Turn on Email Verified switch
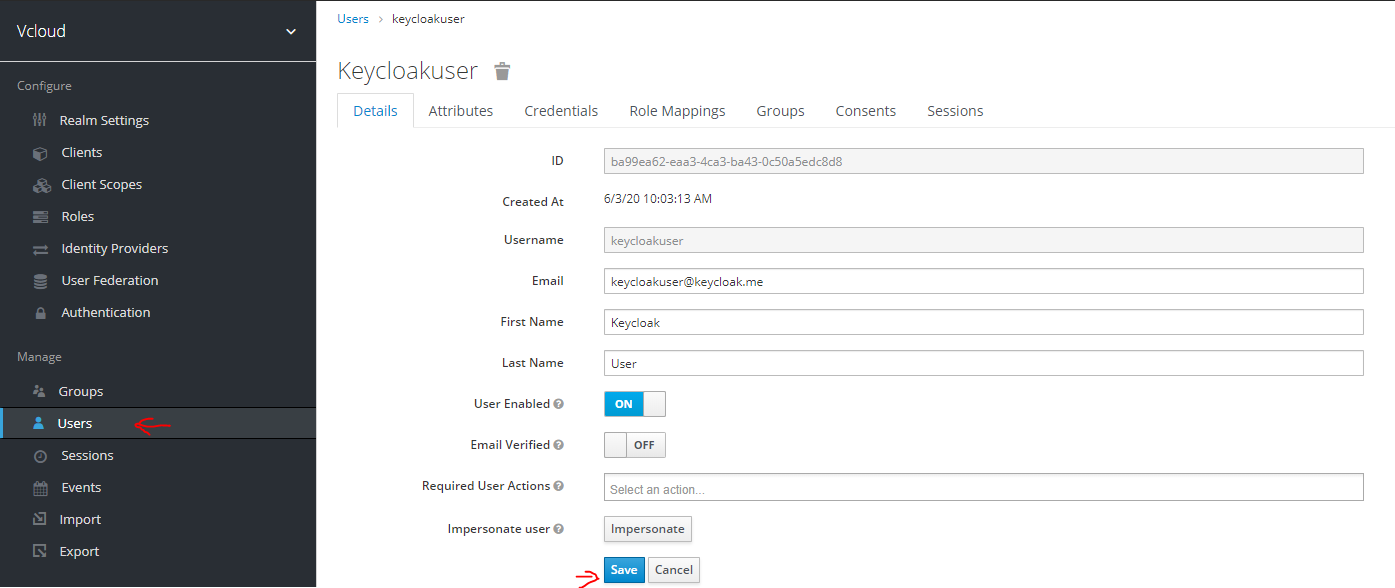Screen dimensions: 1395x588 tap(634, 445)
